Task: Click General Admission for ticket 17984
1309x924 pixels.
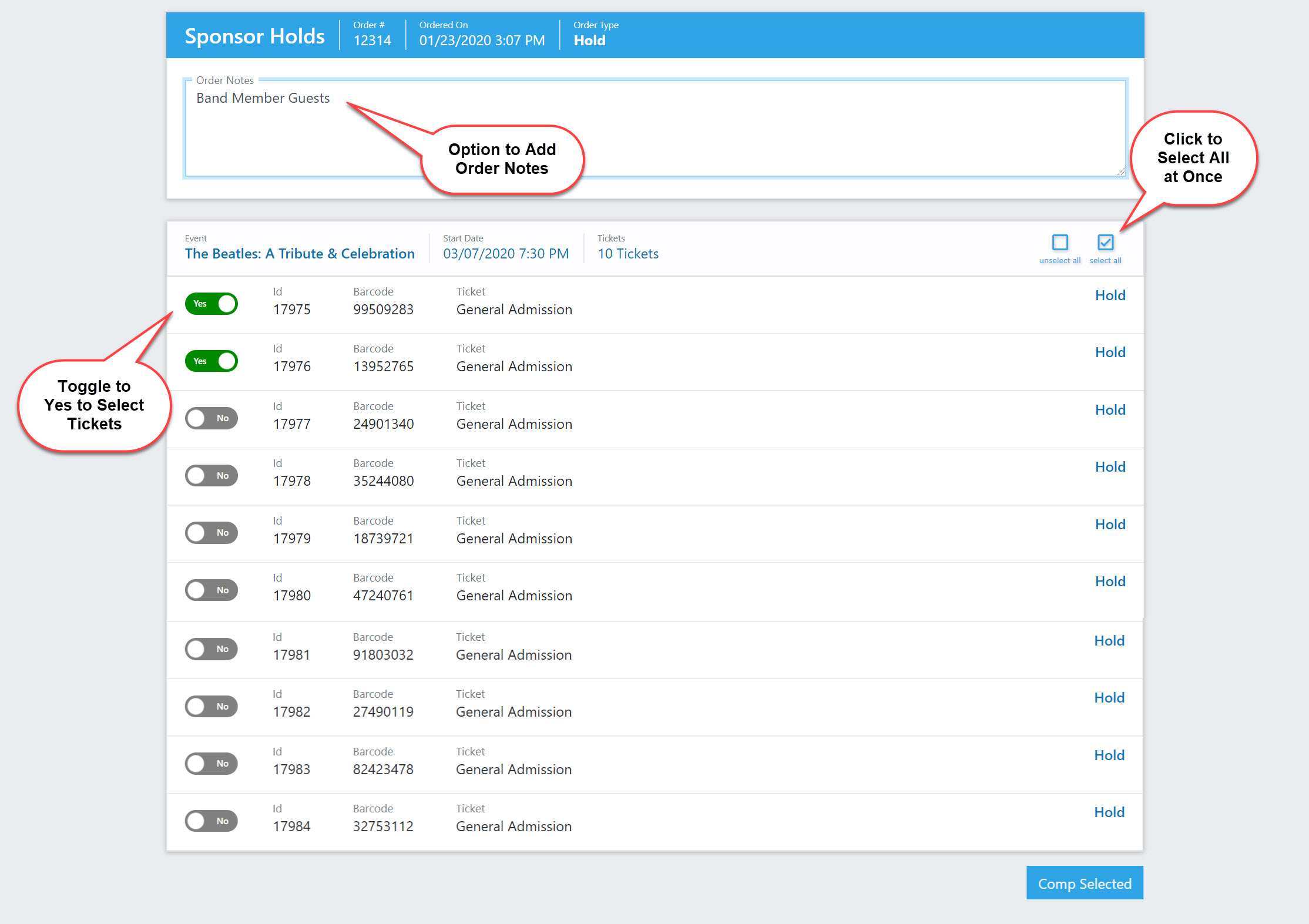Action: (x=513, y=826)
